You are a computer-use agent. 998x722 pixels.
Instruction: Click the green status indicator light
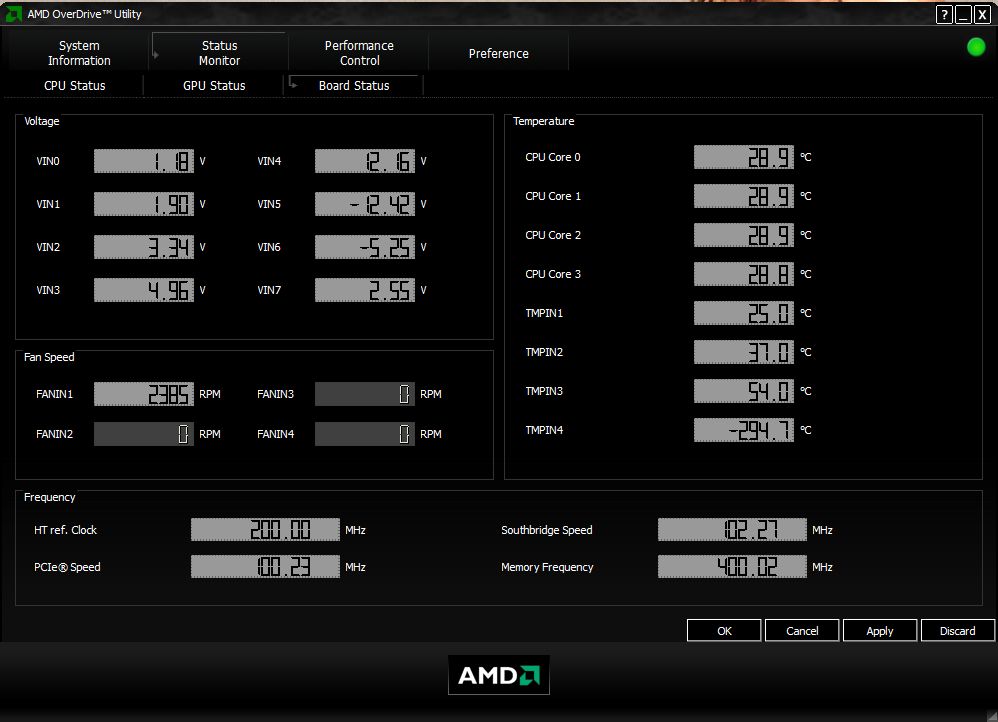point(976,47)
